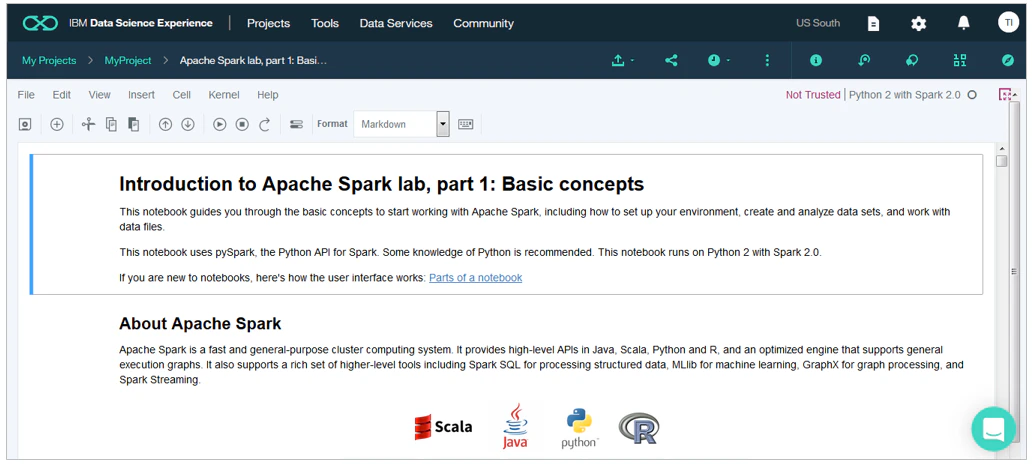Click the US South region label
Image resolution: width=1032 pixels, height=464 pixels.
pyautogui.click(x=818, y=23)
